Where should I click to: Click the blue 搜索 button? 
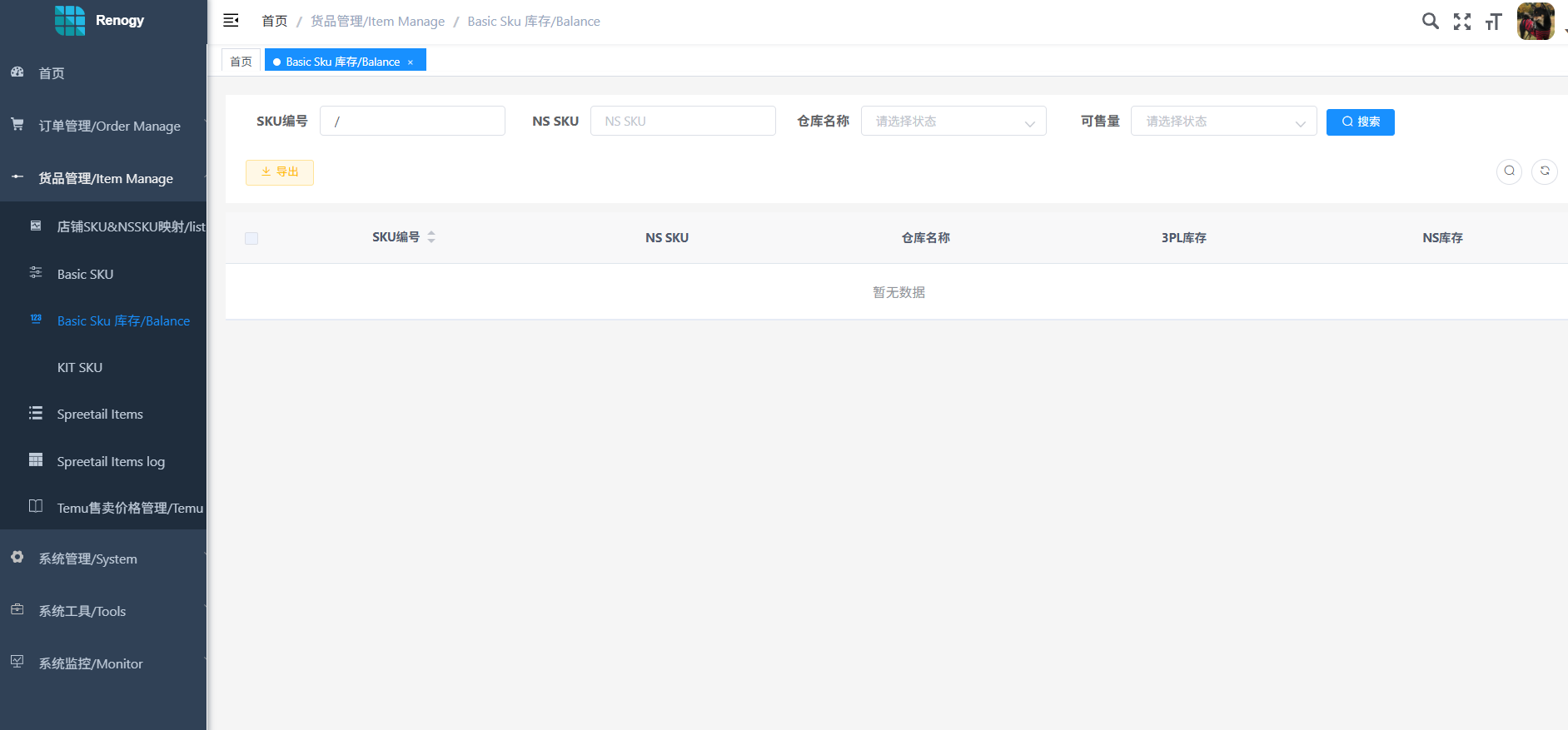[1360, 122]
